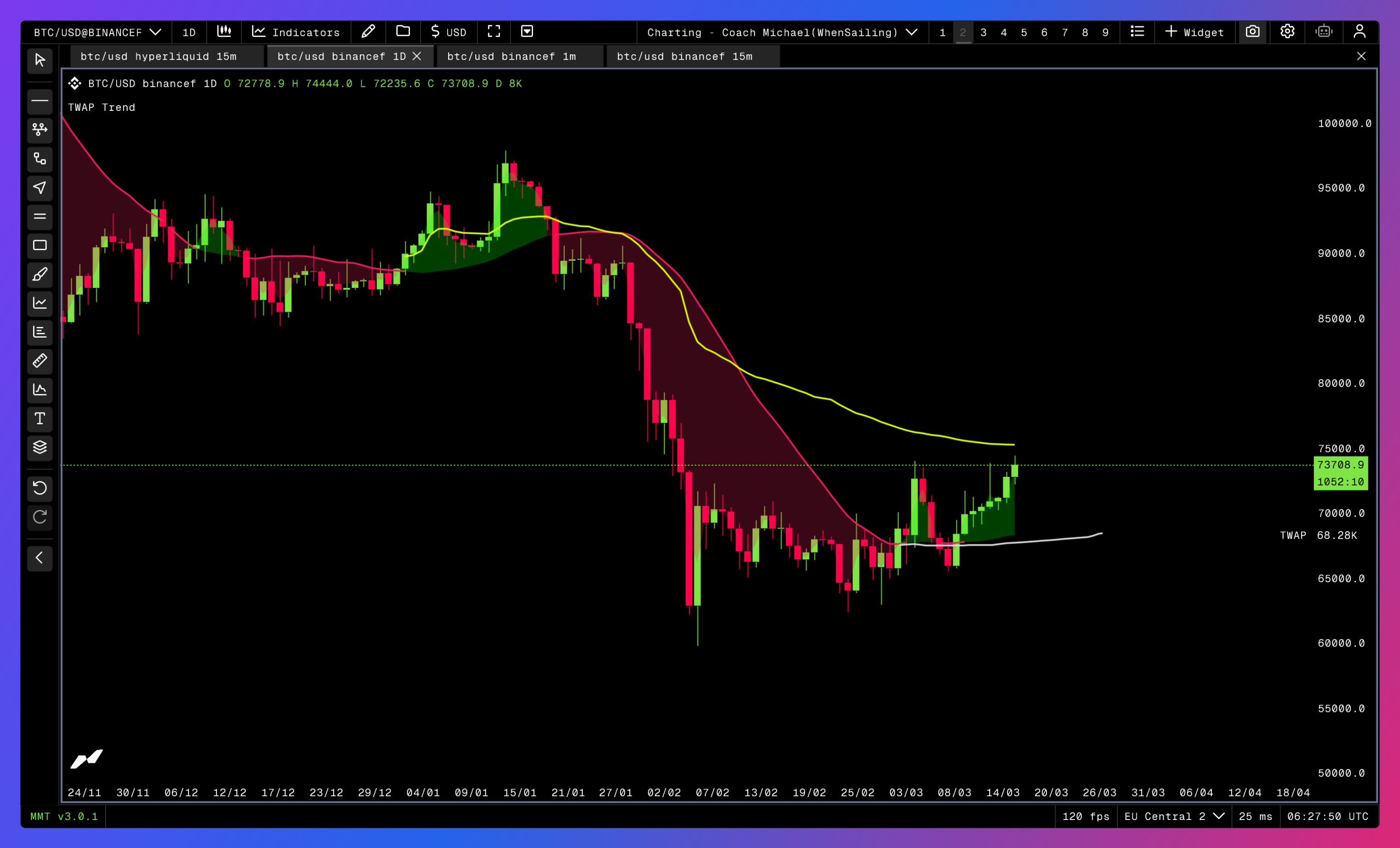Take a chart screenshot with camera icon
The height and width of the screenshot is (848, 1400).
[x=1252, y=32]
